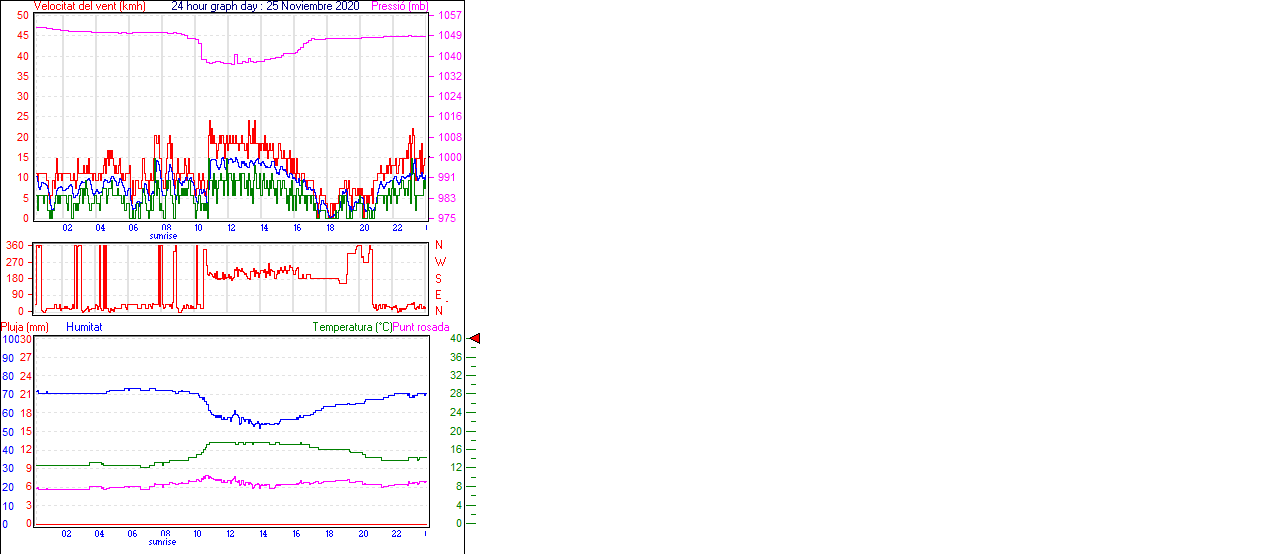Click the 360 value on direction axis
Viewport: 1280px width, 554px height.
click(x=15, y=245)
